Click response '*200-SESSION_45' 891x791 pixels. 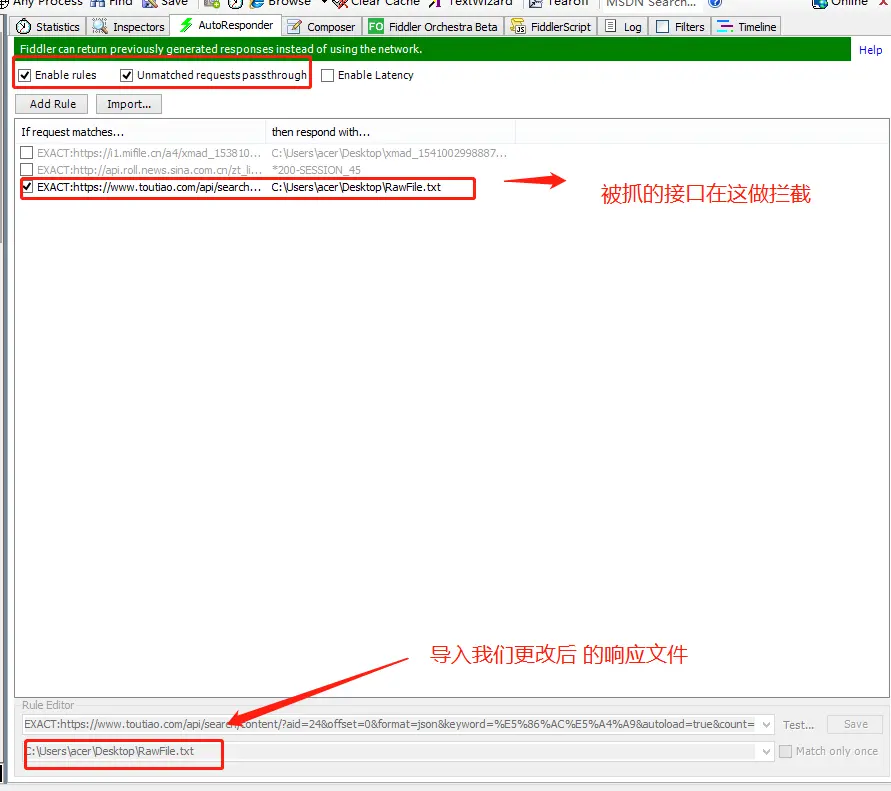pyautogui.click(x=317, y=170)
